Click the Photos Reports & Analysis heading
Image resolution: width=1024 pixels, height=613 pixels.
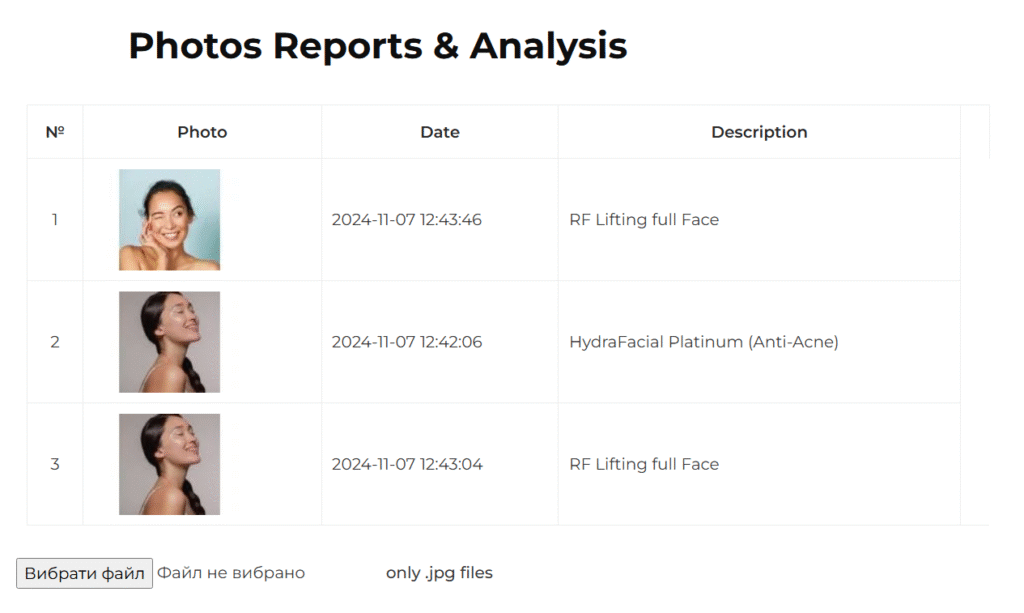click(x=378, y=46)
